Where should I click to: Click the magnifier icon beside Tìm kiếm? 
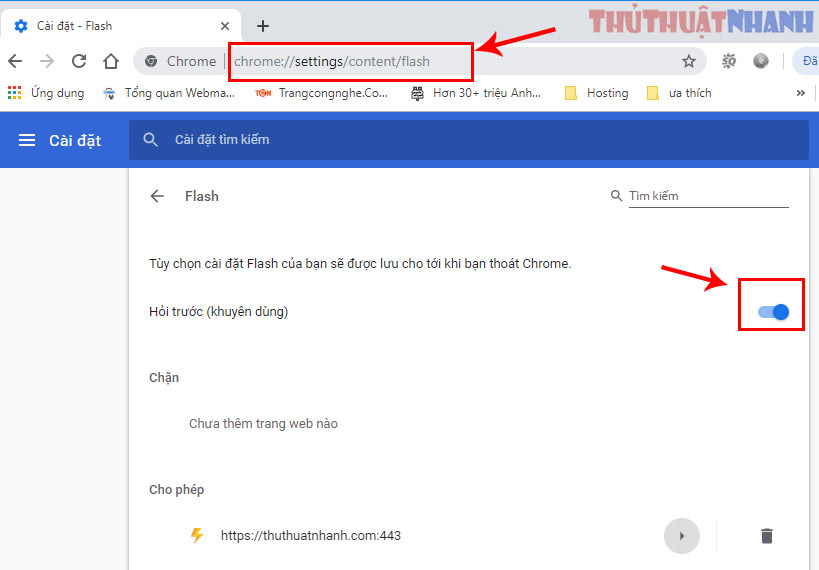(x=616, y=196)
